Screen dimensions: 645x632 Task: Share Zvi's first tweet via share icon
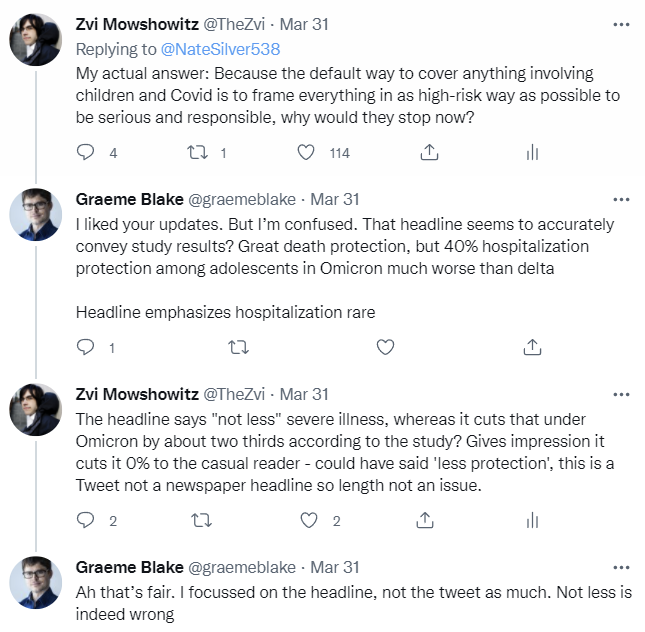click(x=428, y=153)
